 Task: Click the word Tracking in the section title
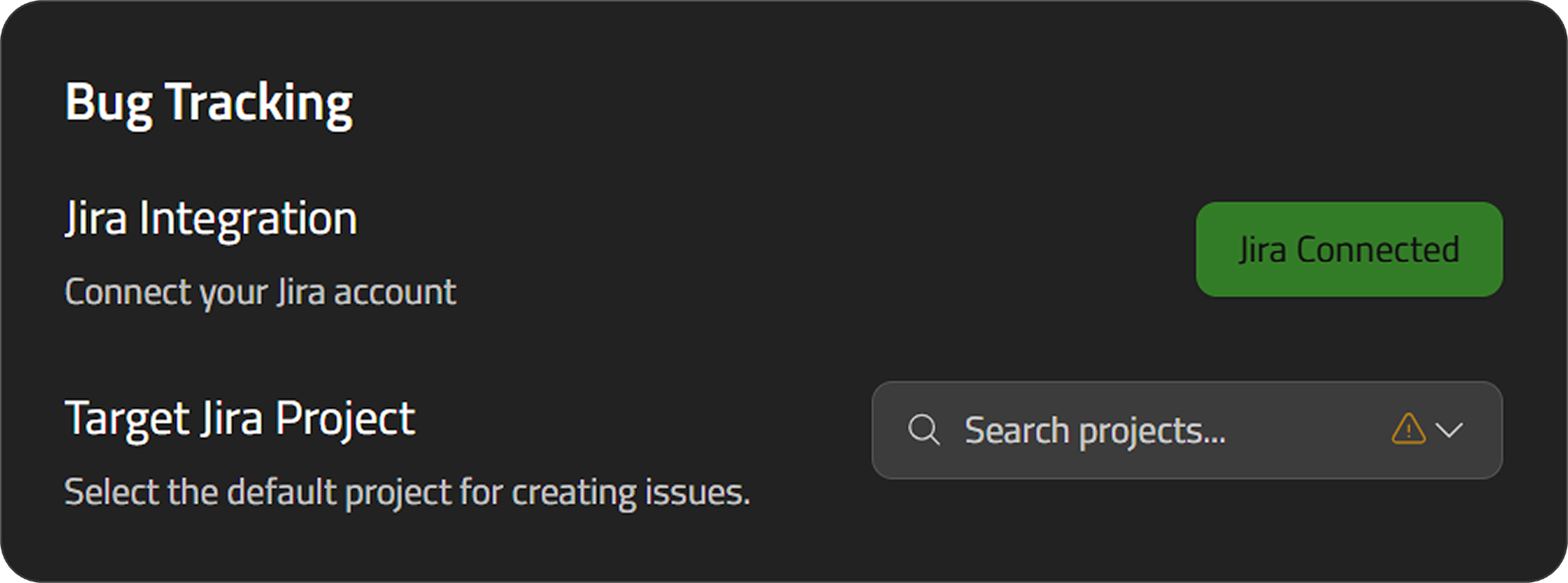coord(260,103)
